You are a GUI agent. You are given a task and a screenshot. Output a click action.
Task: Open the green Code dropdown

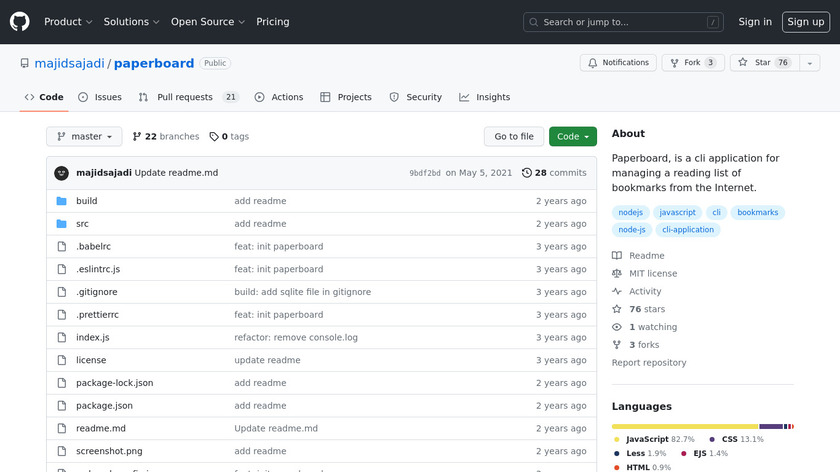click(572, 137)
